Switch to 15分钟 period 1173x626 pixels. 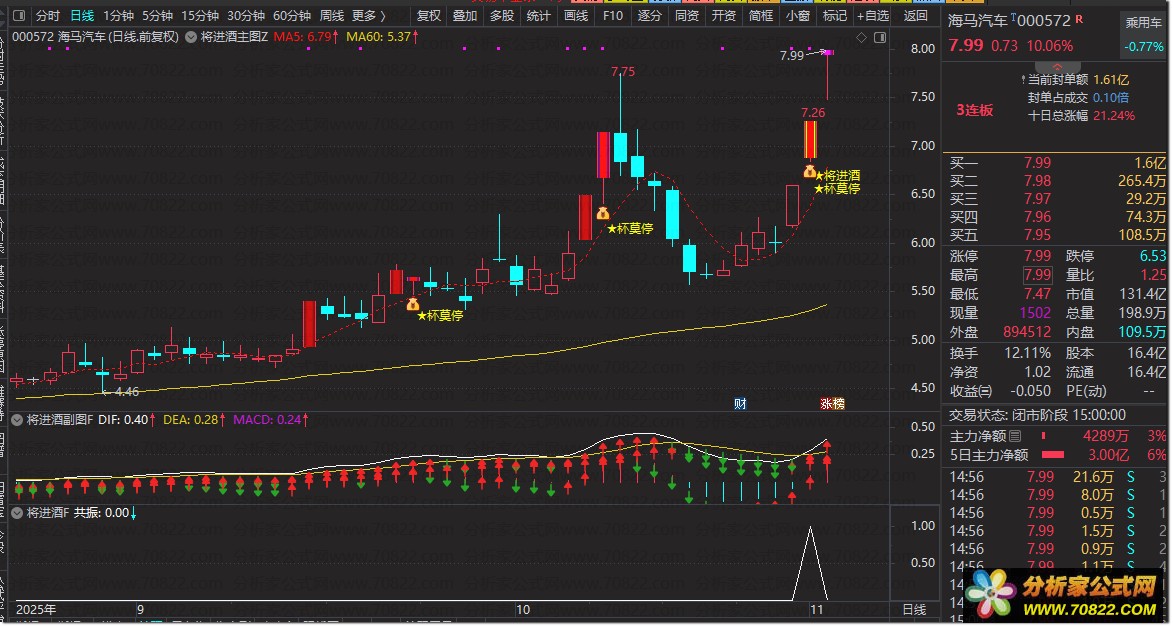point(200,16)
